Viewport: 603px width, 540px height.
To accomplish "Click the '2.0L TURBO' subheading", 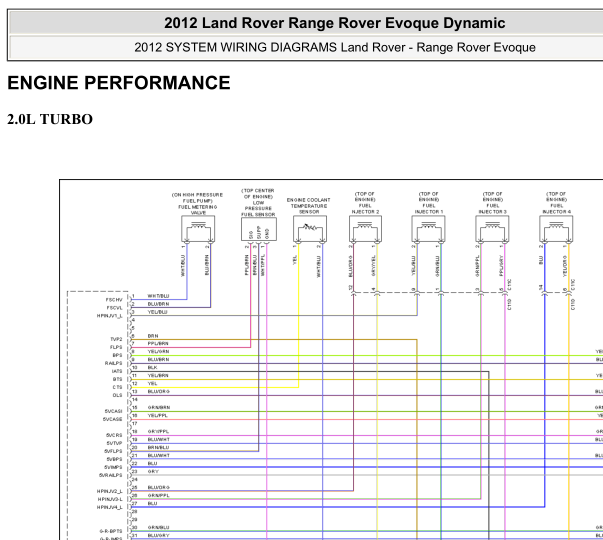I will 50,119.
